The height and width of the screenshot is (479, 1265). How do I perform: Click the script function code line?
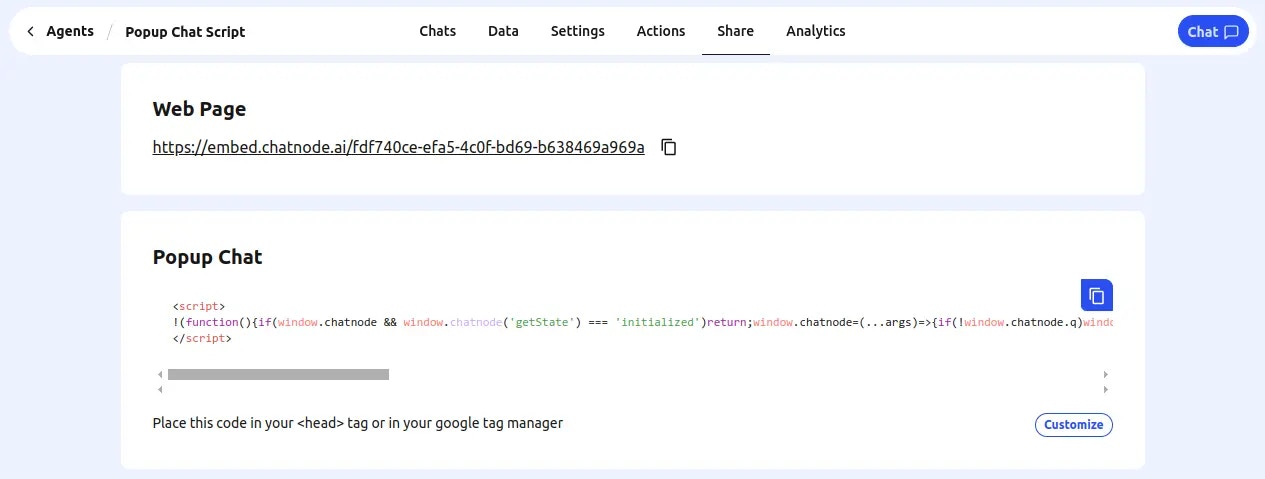pyautogui.click(x=642, y=322)
